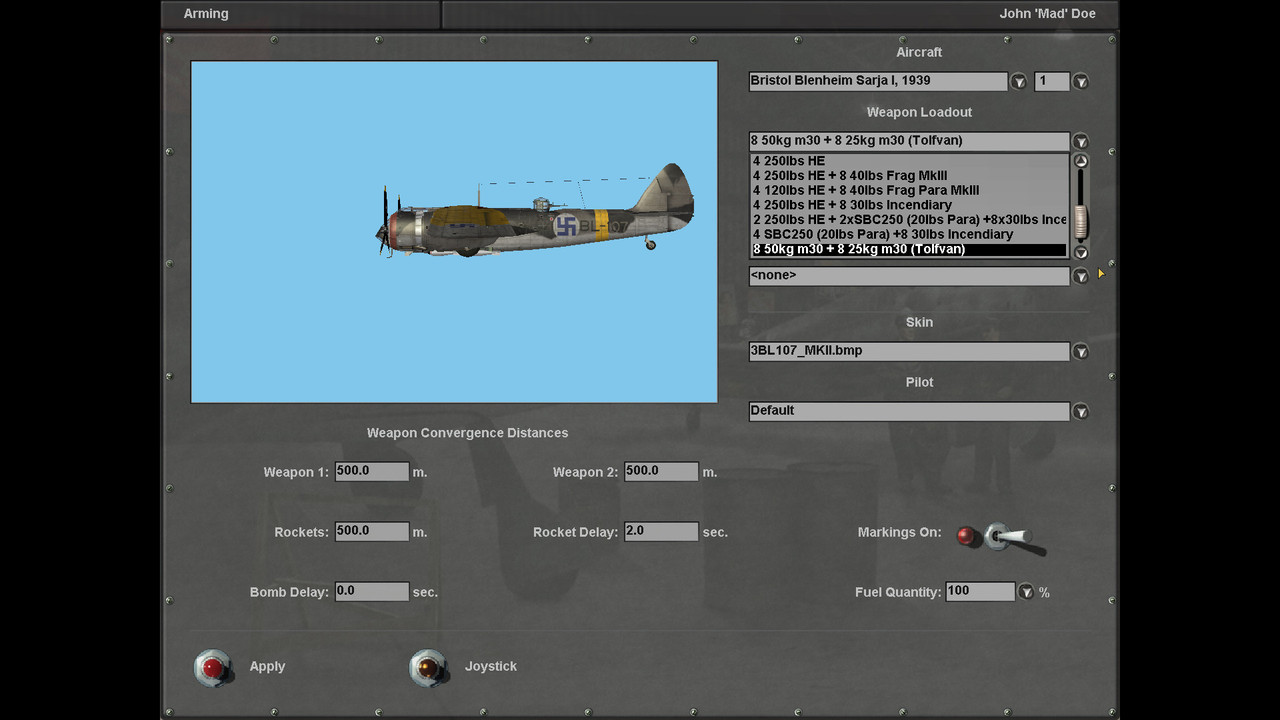Open the Aircraft selection dropdown arrow

1019,82
